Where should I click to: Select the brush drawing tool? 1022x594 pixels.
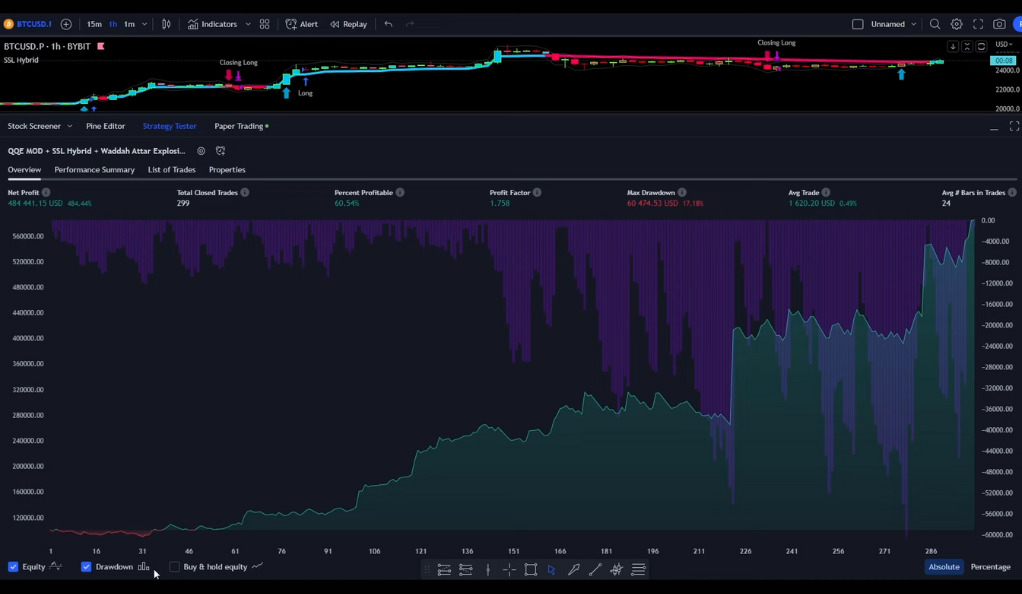(574, 569)
